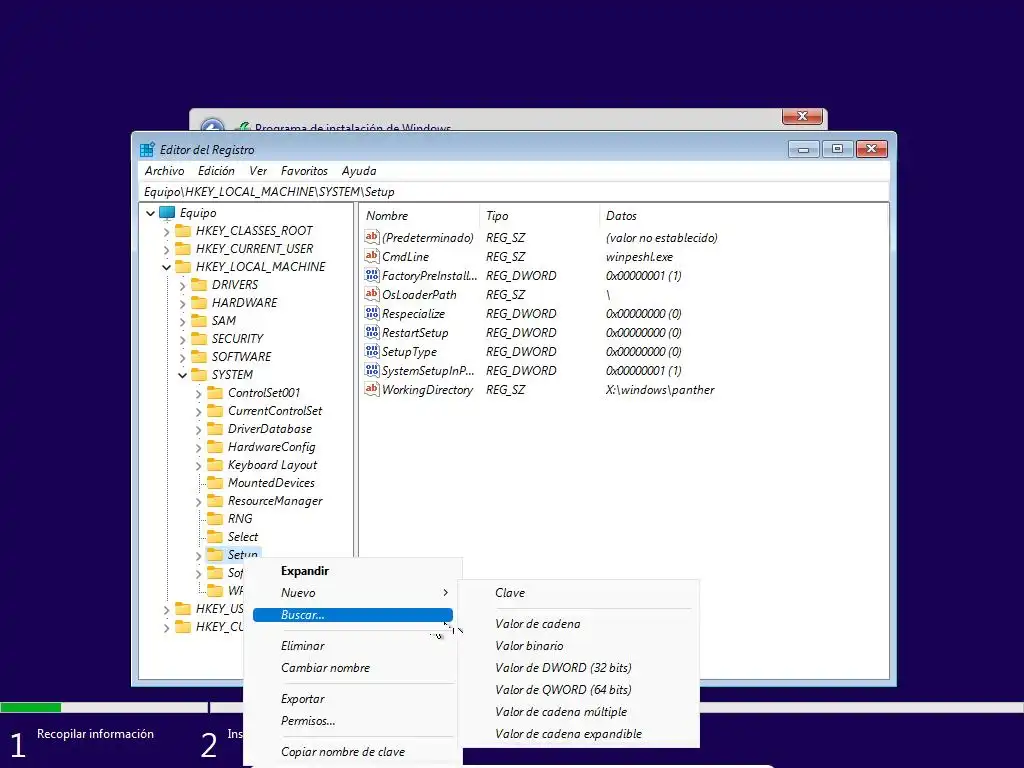Expand the HKEY_CLASSES_ROOT node
Screen dimensions: 1024x768
167,231
